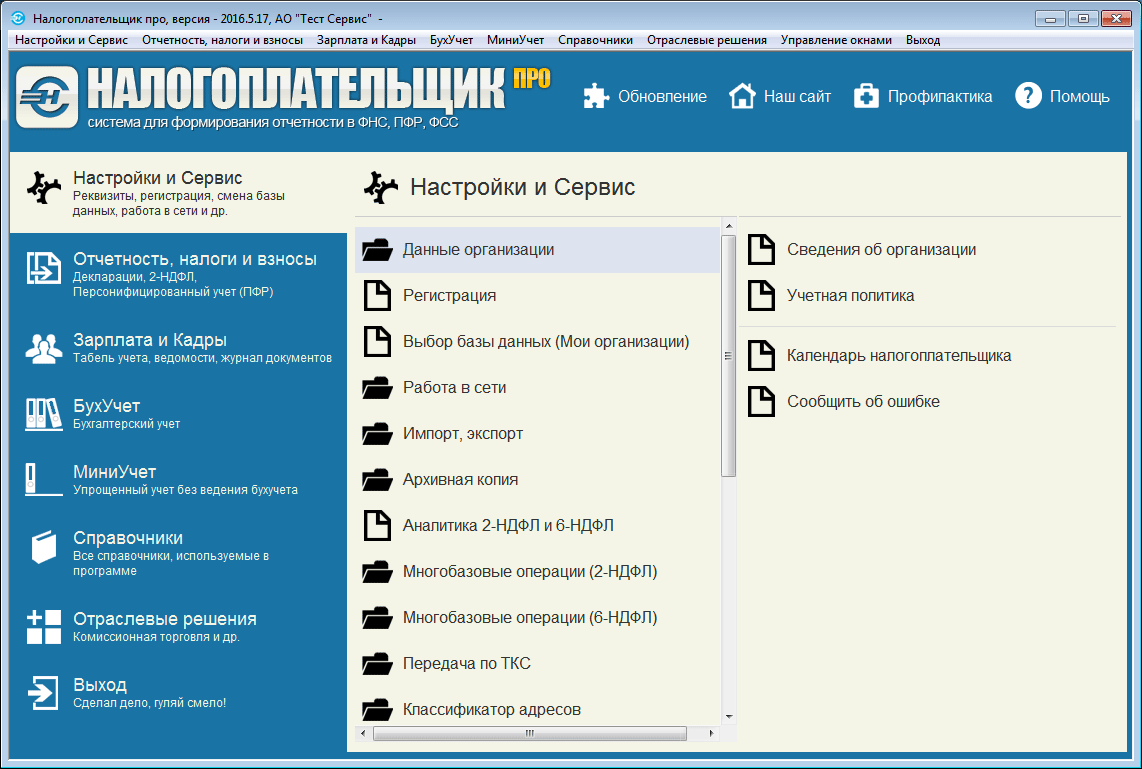
Task: Click the list's scroll up arrow
Action: pos(728,226)
